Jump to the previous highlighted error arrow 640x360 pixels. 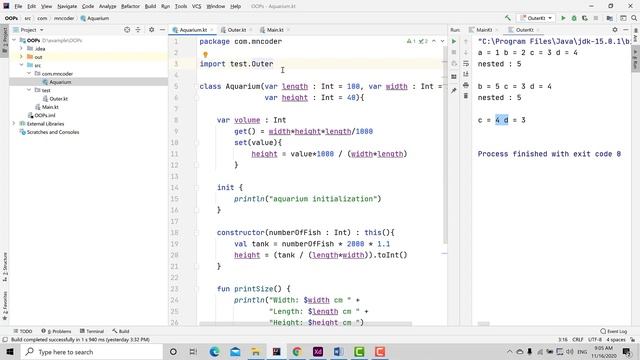click(434, 41)
